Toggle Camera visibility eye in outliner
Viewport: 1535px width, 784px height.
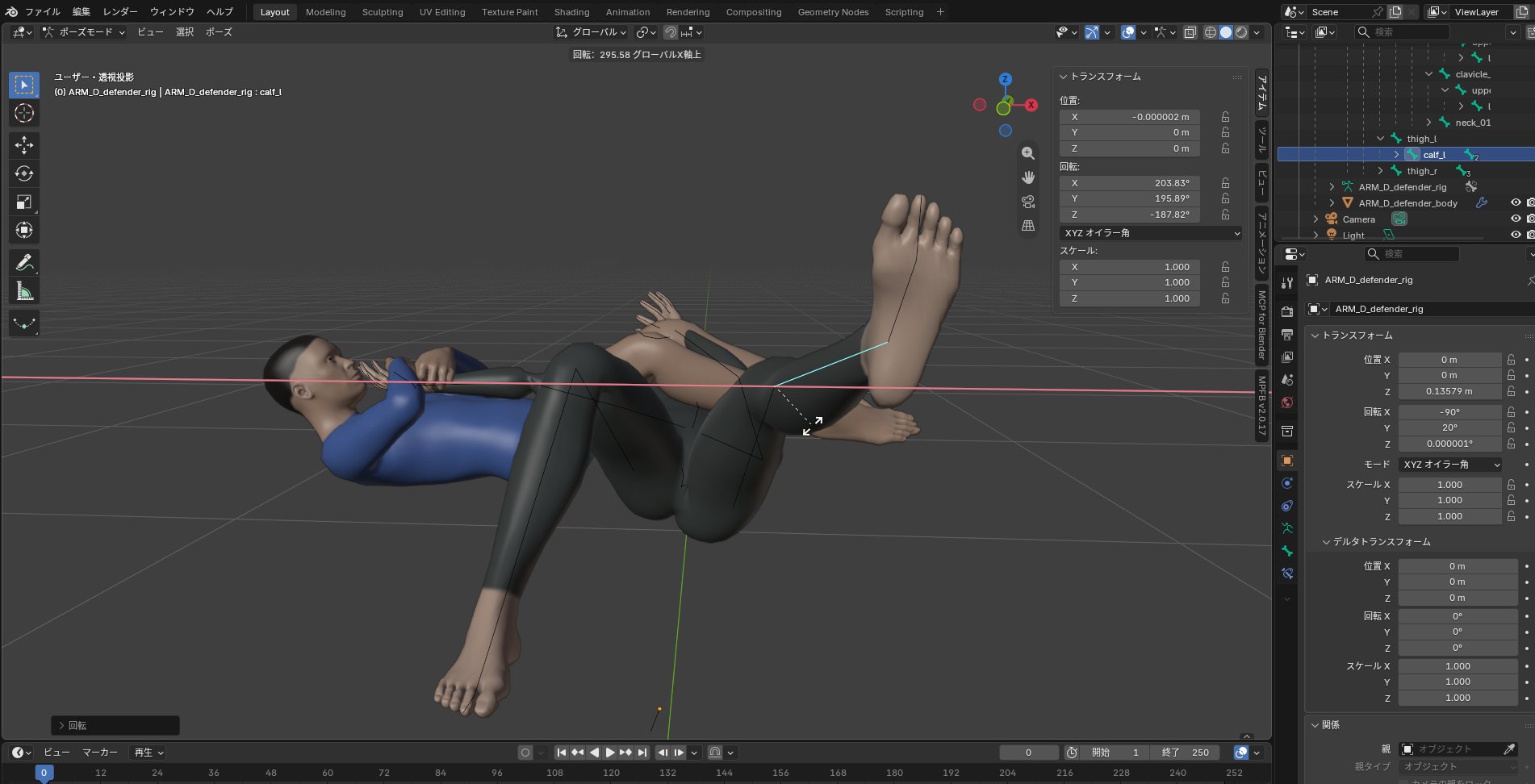coord(1516,219)
